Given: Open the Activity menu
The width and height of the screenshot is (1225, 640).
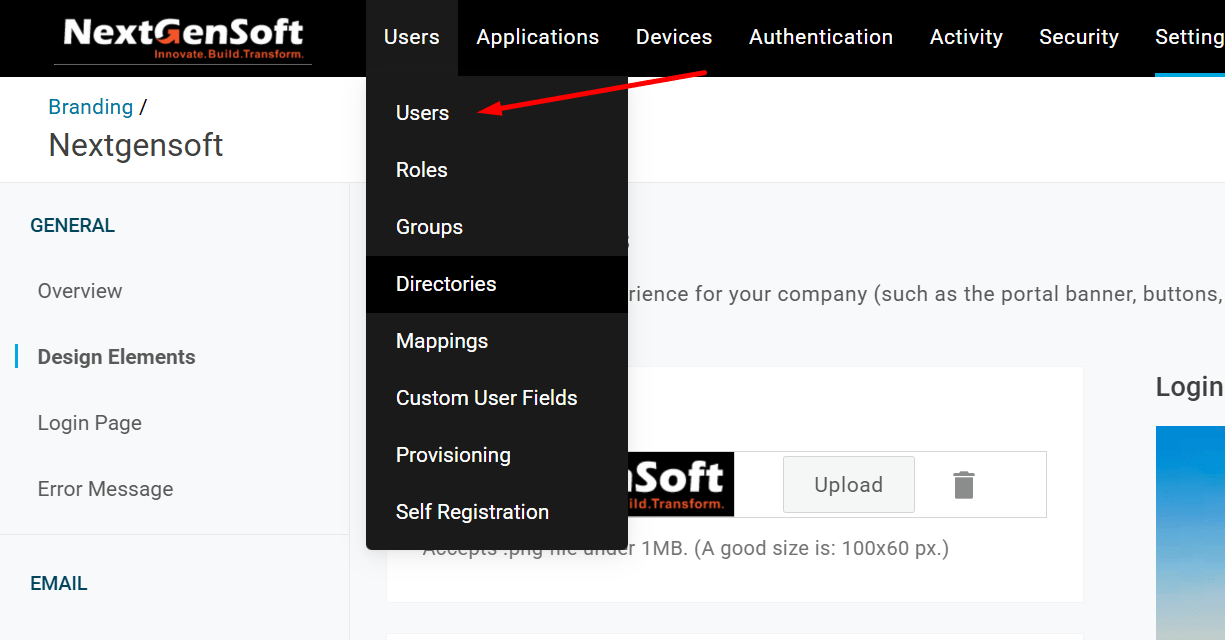Looking at the screenshot, I should click(x=965, y=37).
